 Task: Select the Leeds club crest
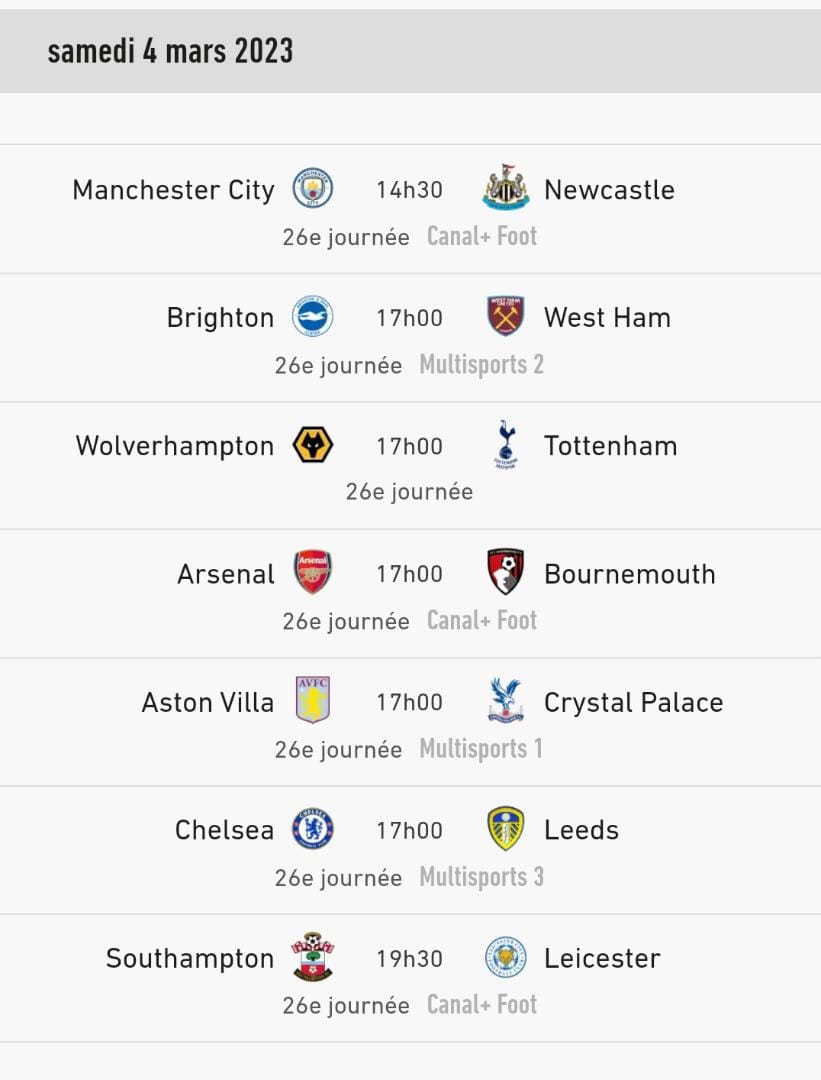pos(506,829)
